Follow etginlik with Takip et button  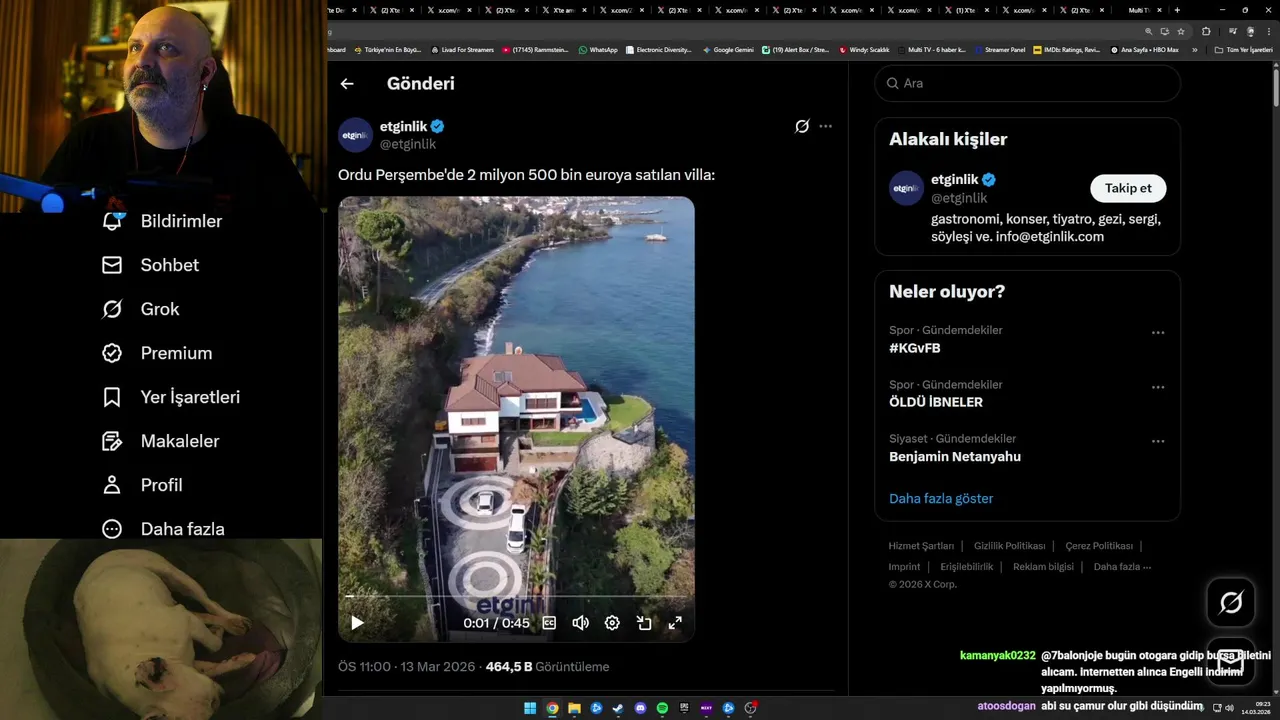[x=1128, y=188]
